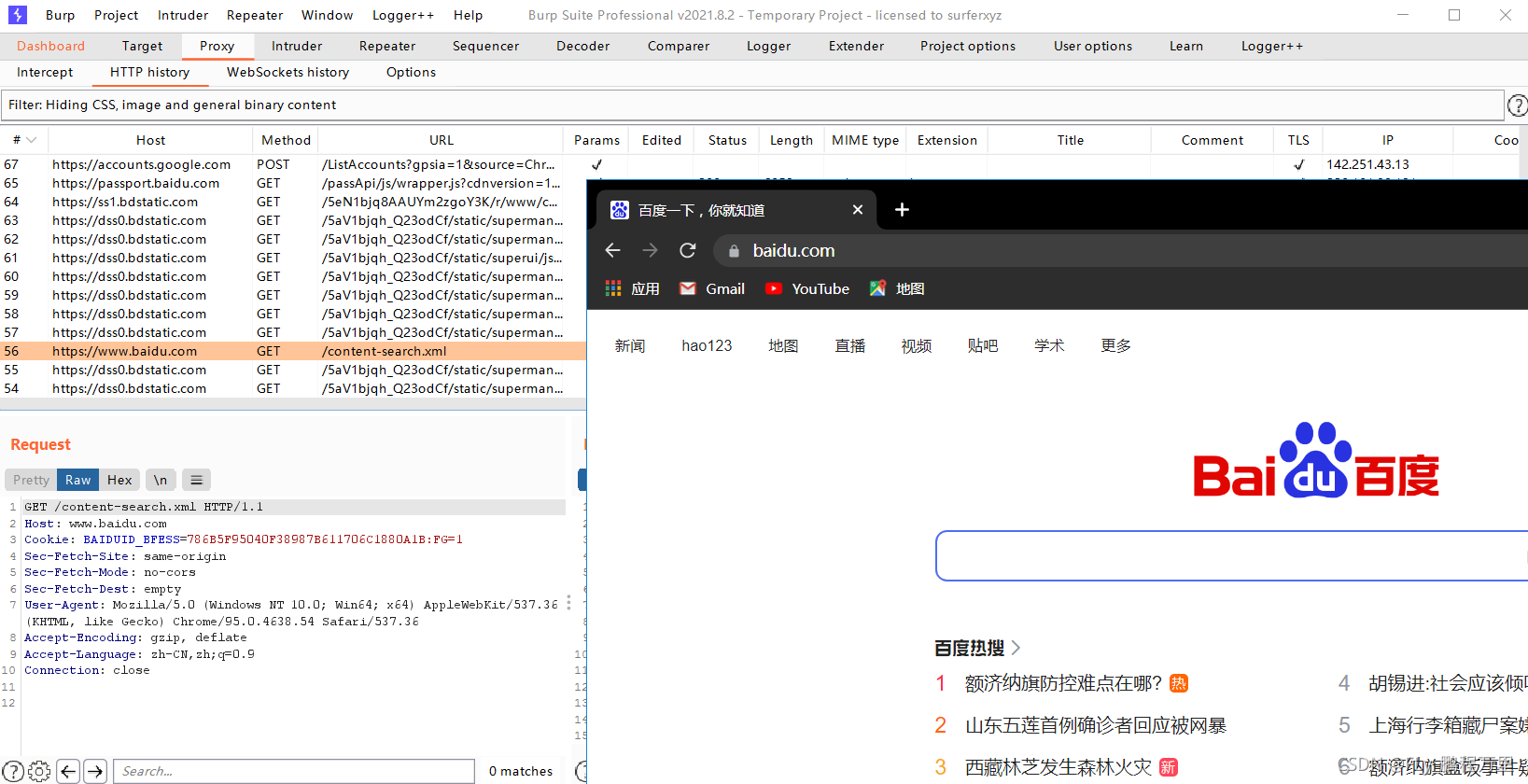Viewport: 1528px width, 784px height.
Task: Open the 新闻 link on Baidu
Action: [x=630, y=345]
